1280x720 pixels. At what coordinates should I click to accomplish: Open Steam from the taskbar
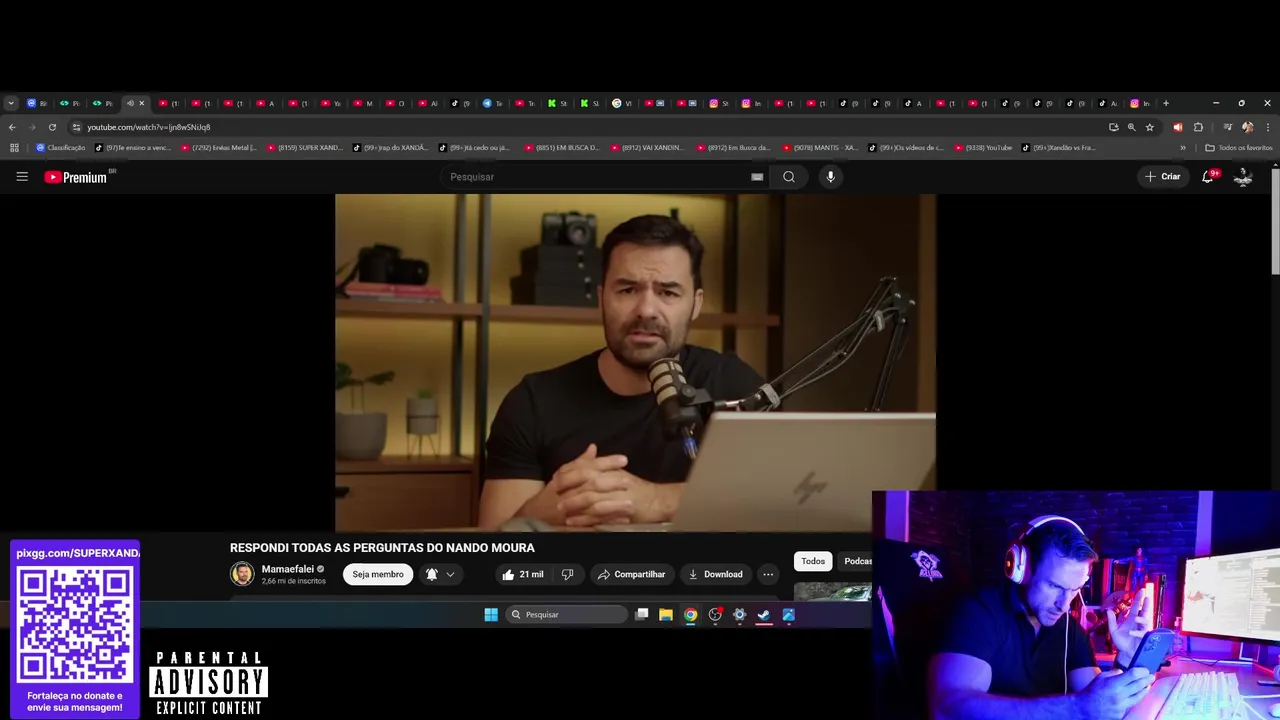pyautogui.click(x=764, y=615)
